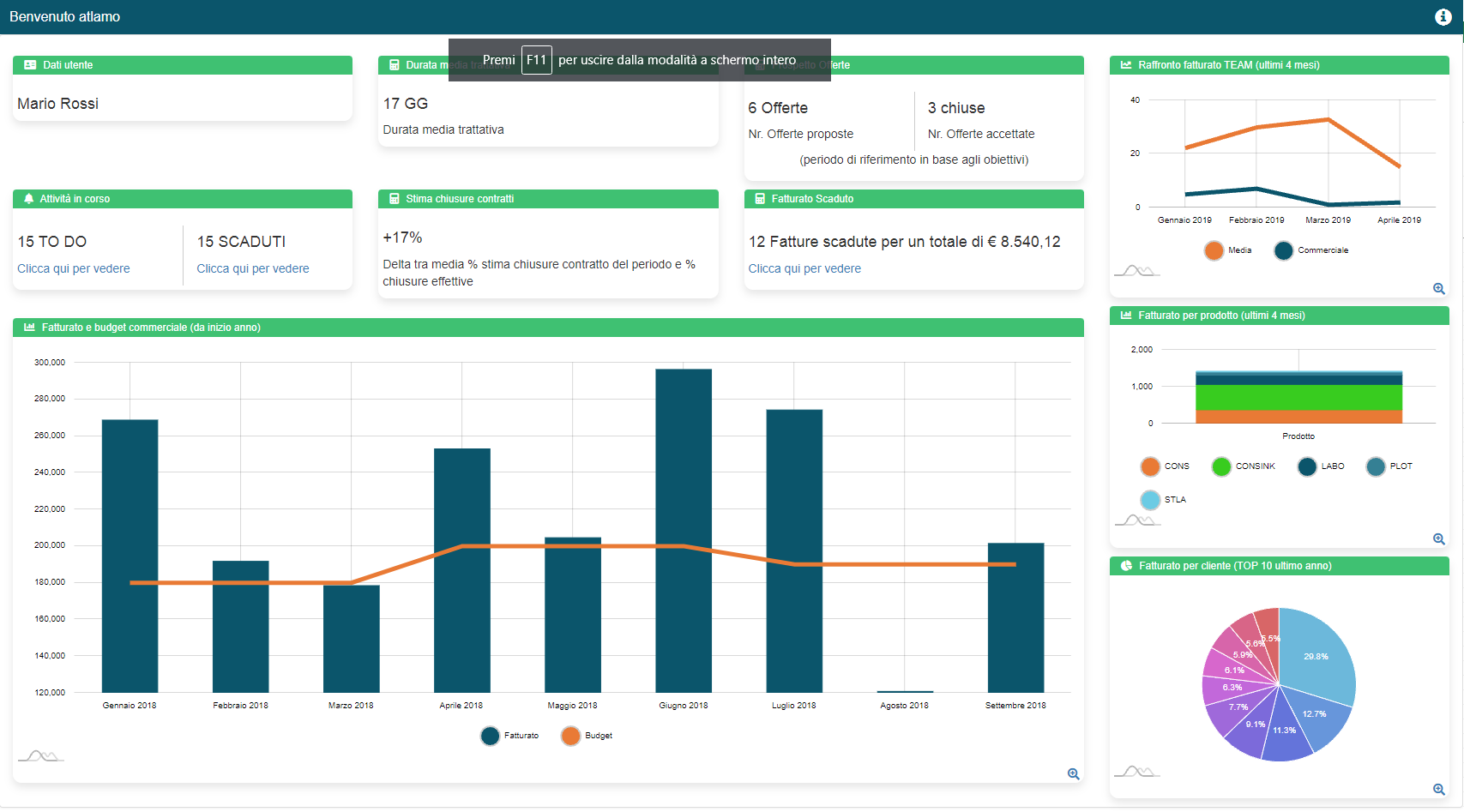1464x812 pixels.
Task: Click the Aprile 2018 bar
Action: pos(462,570)
